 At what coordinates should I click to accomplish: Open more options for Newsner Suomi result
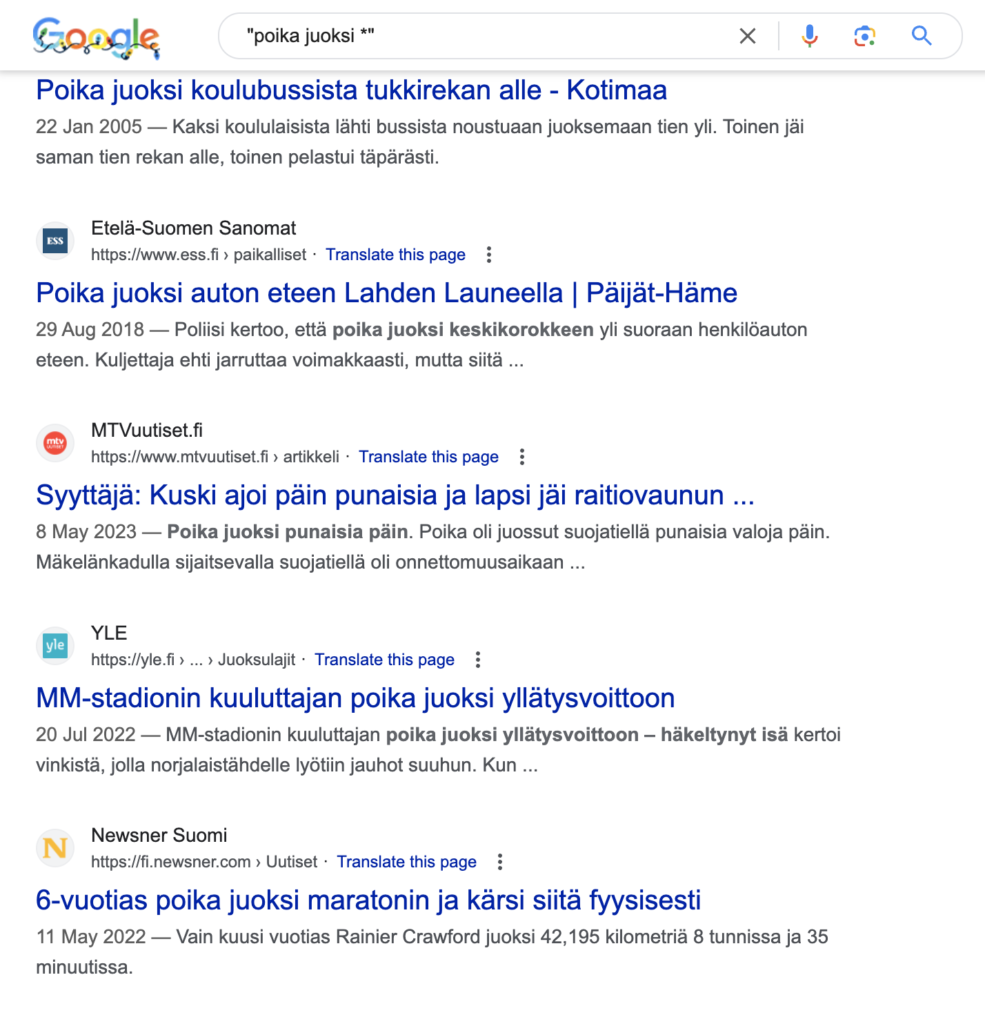[500, 862]
